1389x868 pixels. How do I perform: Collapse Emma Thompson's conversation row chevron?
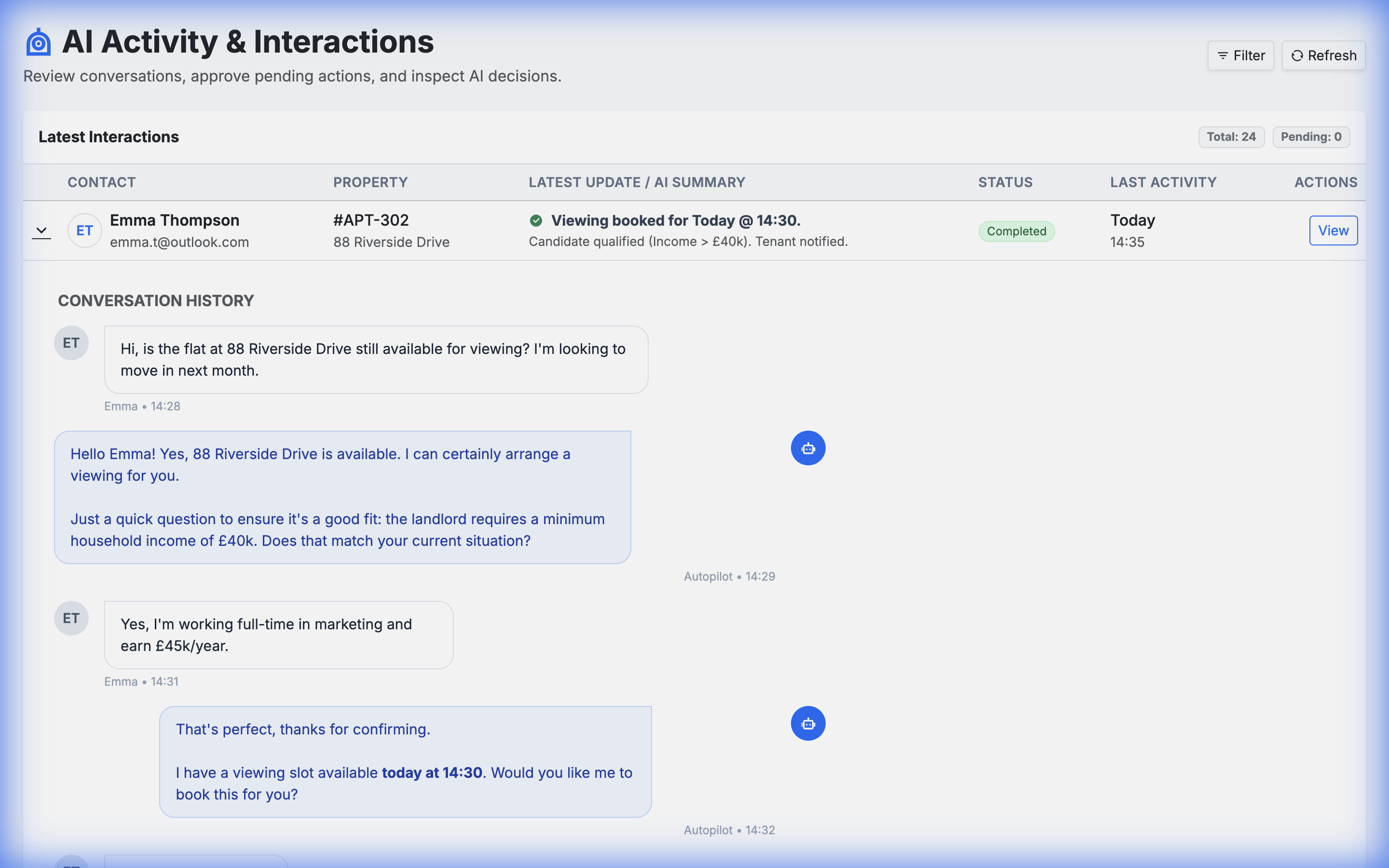[41, 231]
